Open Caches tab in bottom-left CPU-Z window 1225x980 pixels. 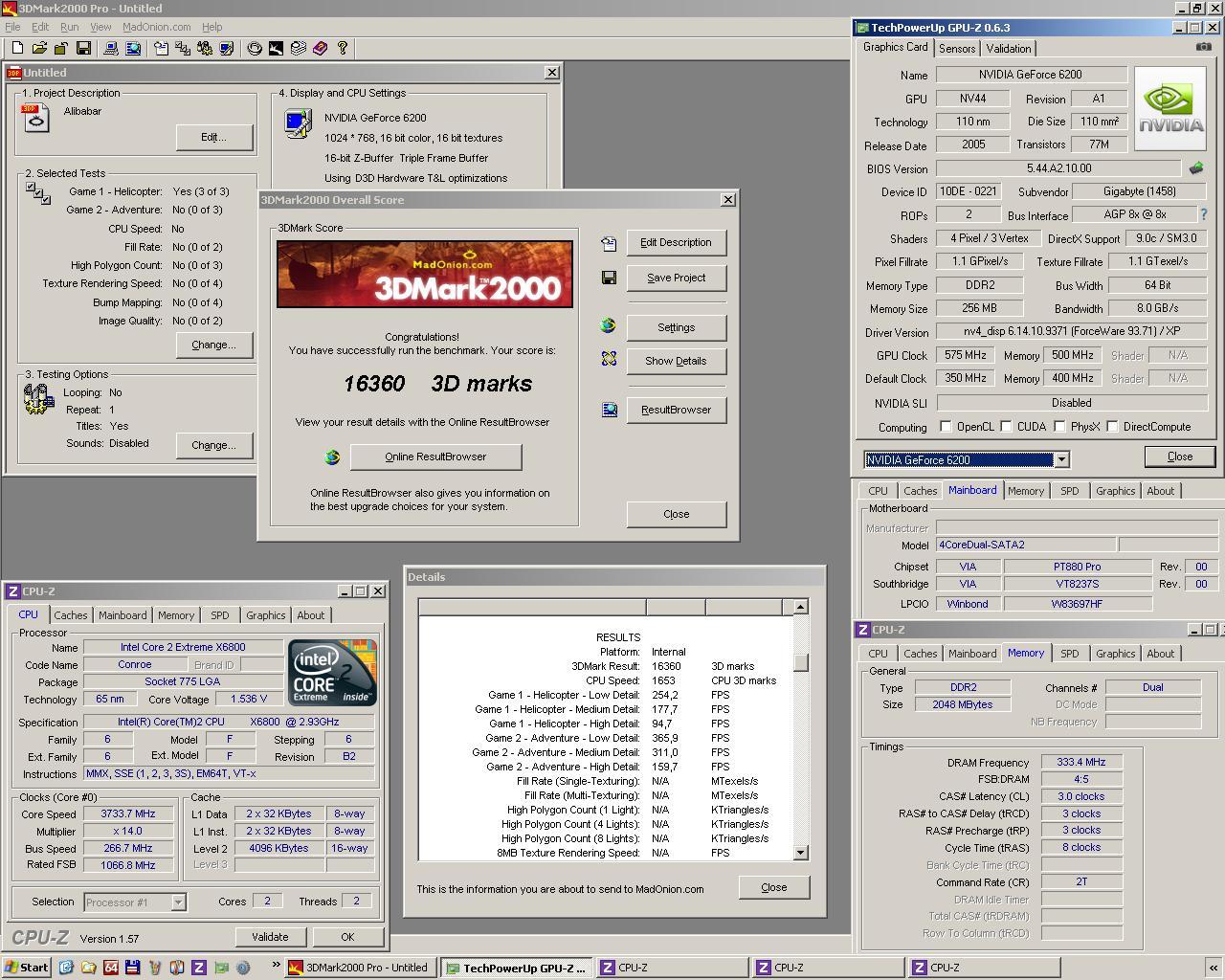70,615
